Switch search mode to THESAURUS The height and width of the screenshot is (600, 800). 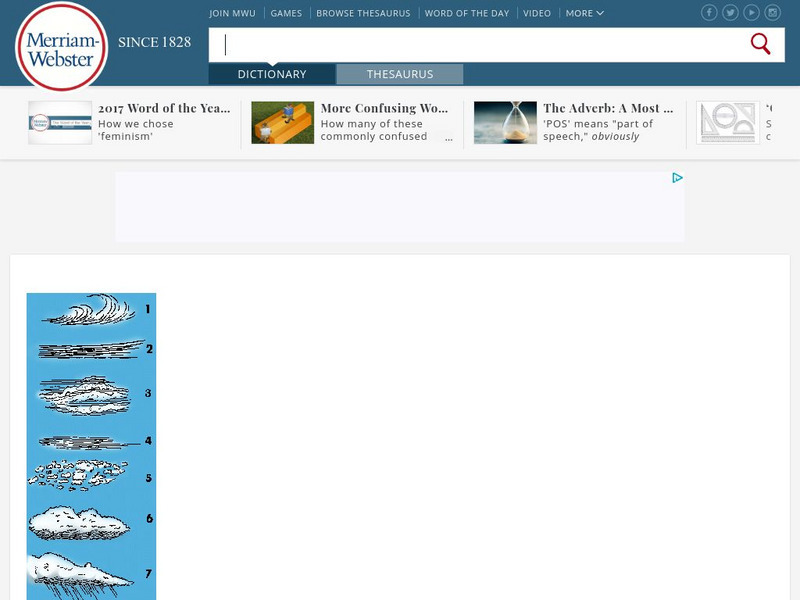pyautogui.click(x=400, y=74)
